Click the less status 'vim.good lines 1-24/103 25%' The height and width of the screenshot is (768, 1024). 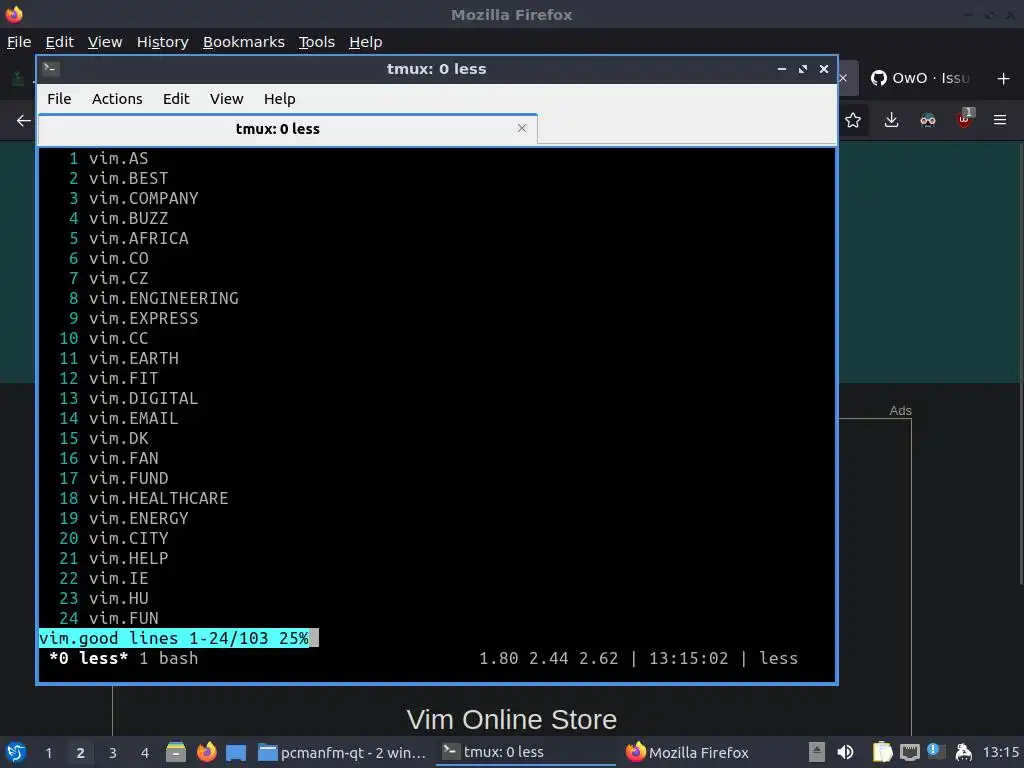coord(174,638)
